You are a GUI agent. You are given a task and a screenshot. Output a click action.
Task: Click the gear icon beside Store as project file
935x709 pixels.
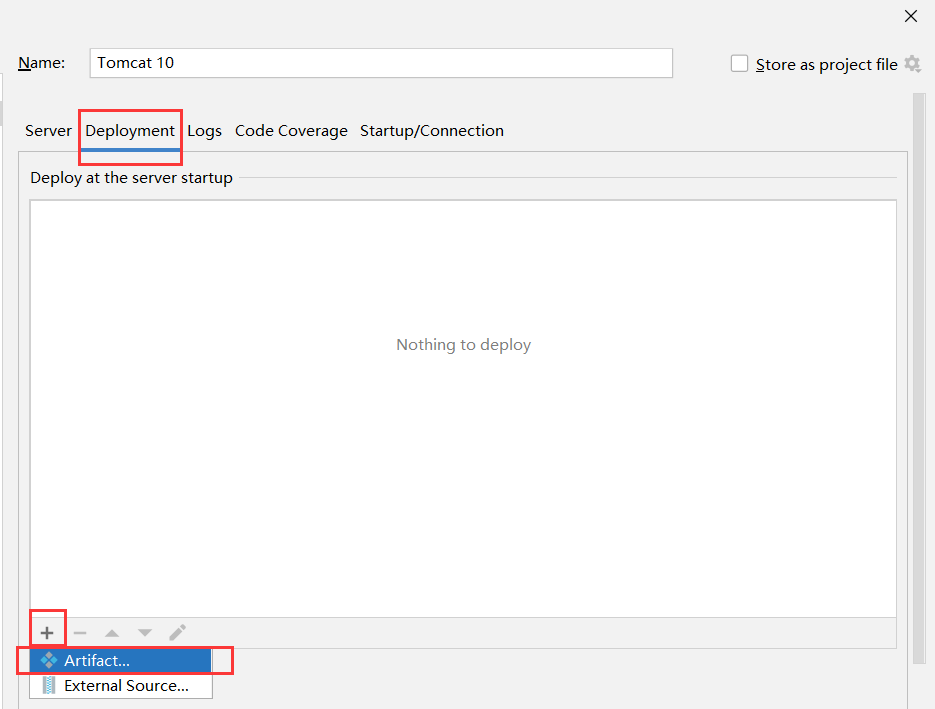[912, 63]
